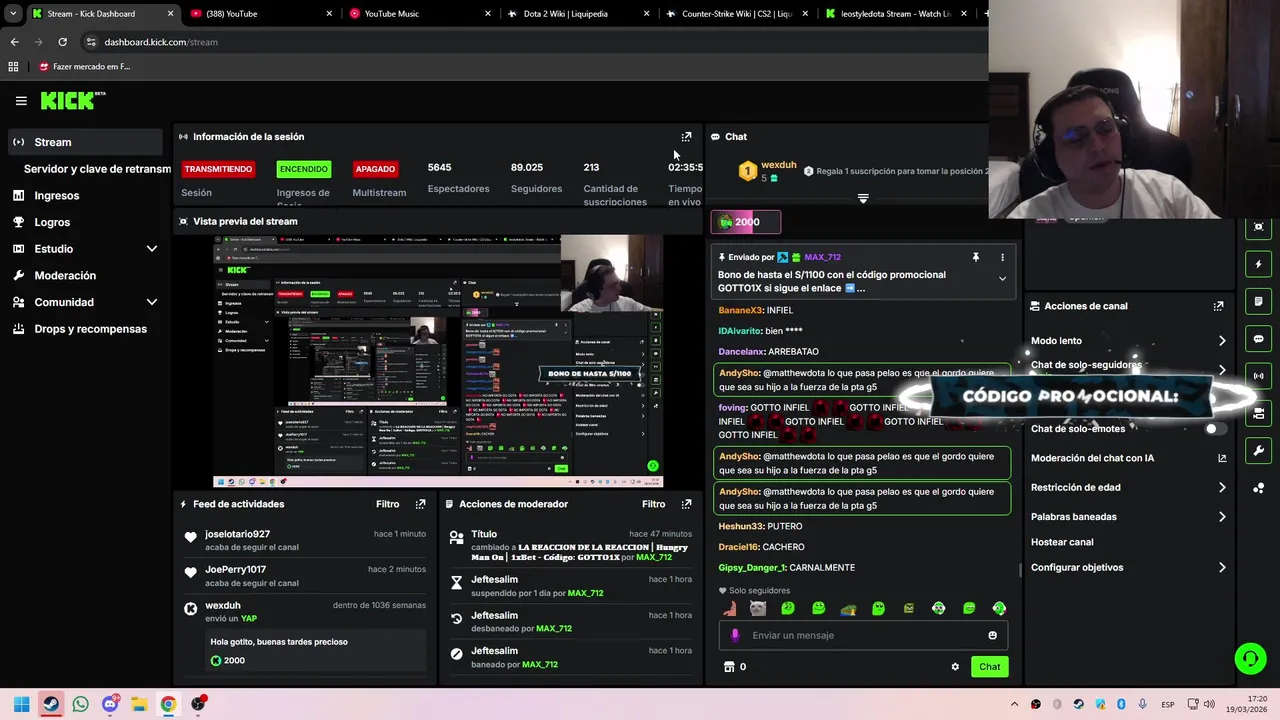Open the Kick hamburger menu
This screenshot has width=1280, height=720.
[x=21, y=101]
